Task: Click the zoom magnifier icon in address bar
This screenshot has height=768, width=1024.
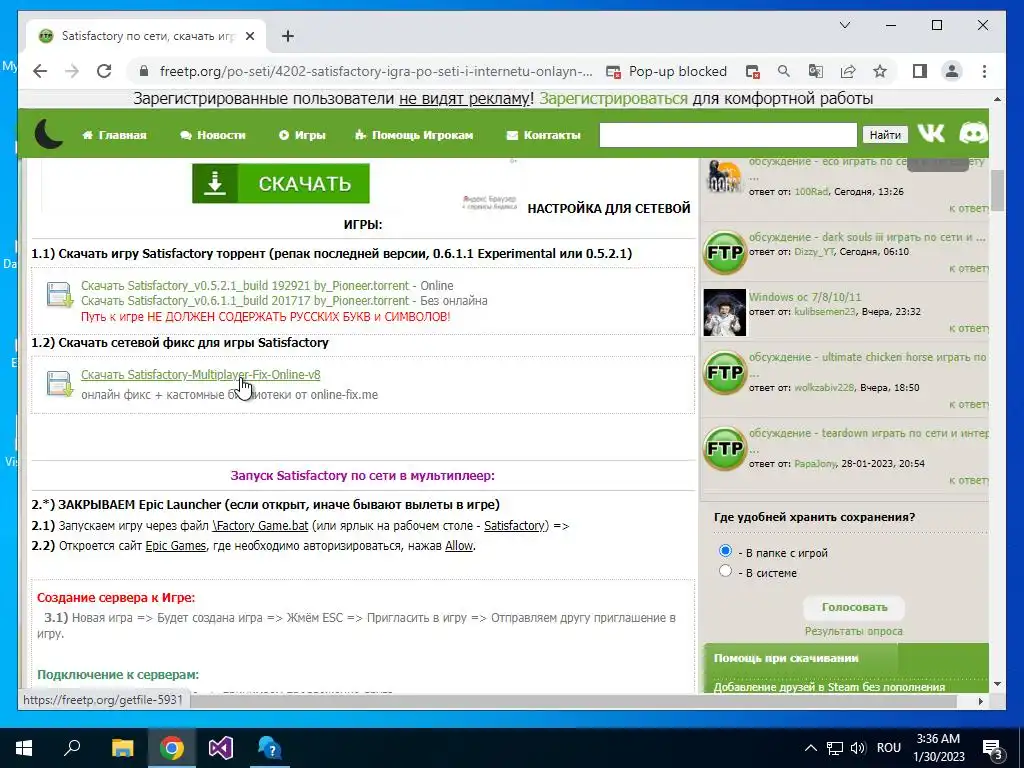Action: (784, 71)
